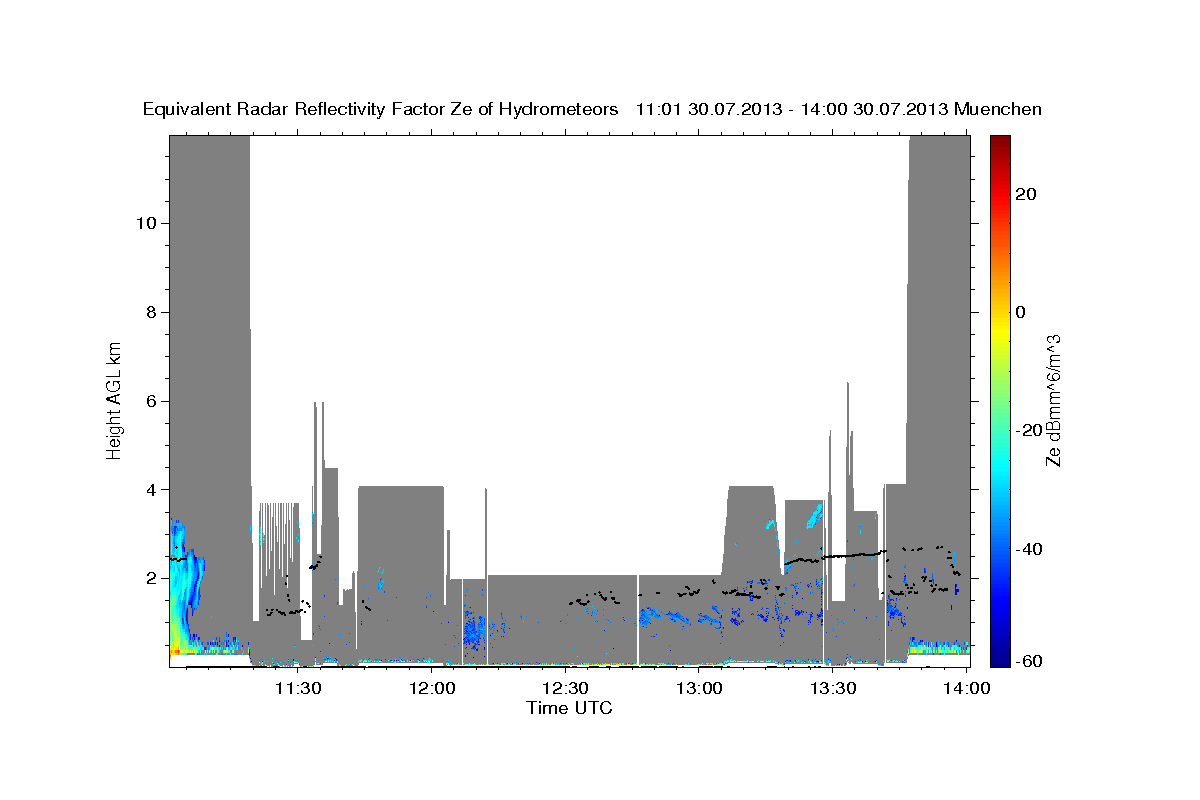The image size is (1200, 800).
Task: Click the 13:00 time tick label
Action: pos(699,688)
